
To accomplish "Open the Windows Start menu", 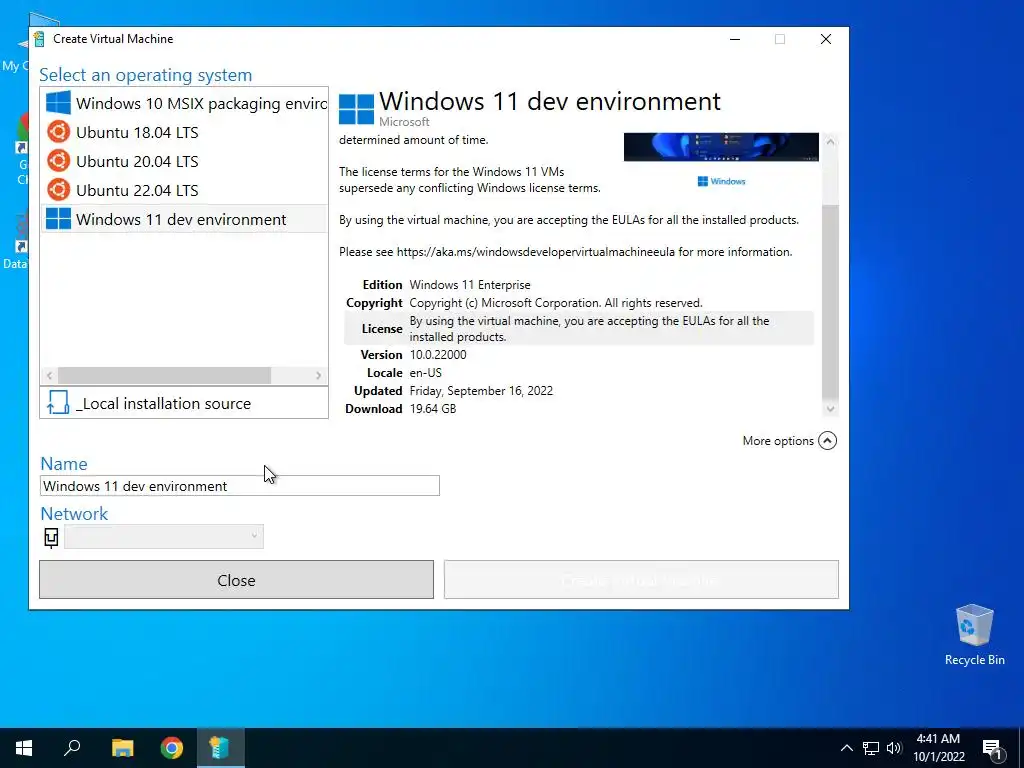I will (24, 748).
